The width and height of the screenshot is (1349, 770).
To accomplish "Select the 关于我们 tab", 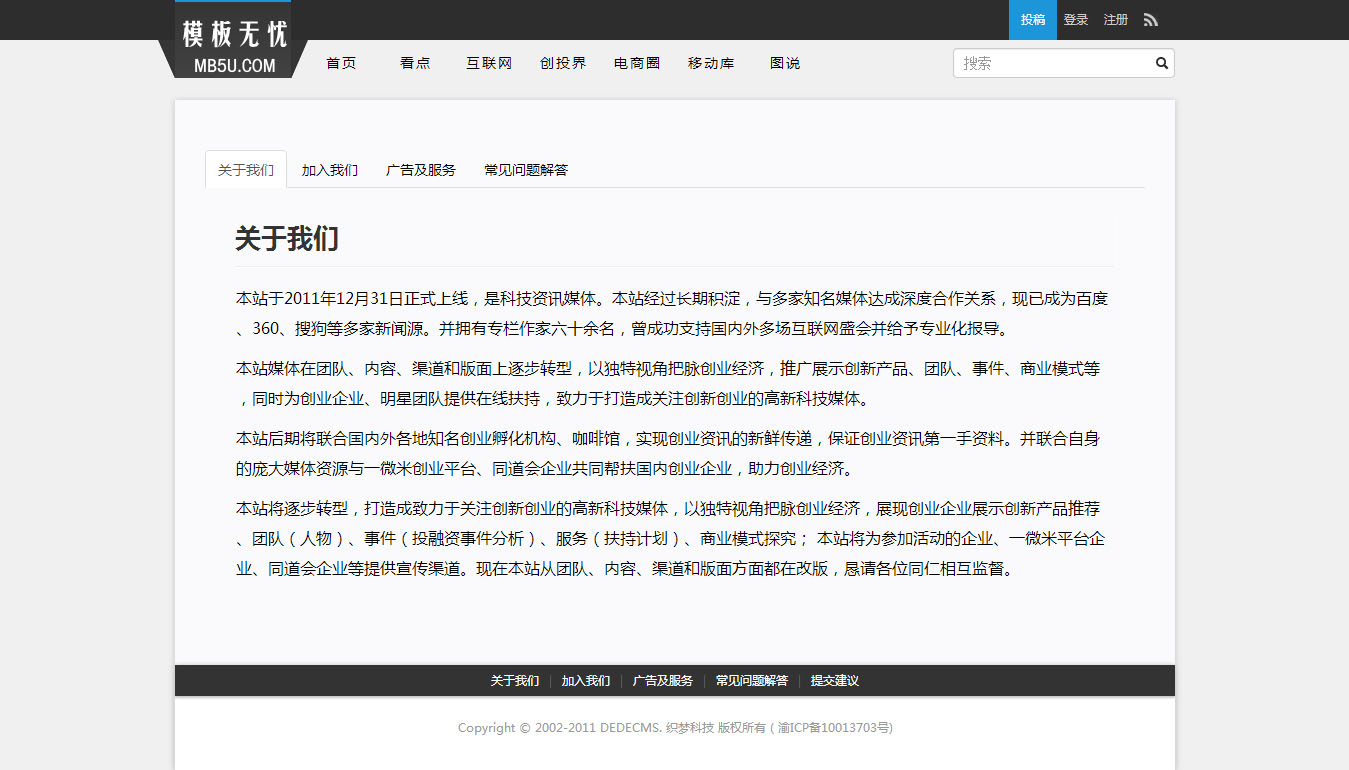I will click(246, 170).
